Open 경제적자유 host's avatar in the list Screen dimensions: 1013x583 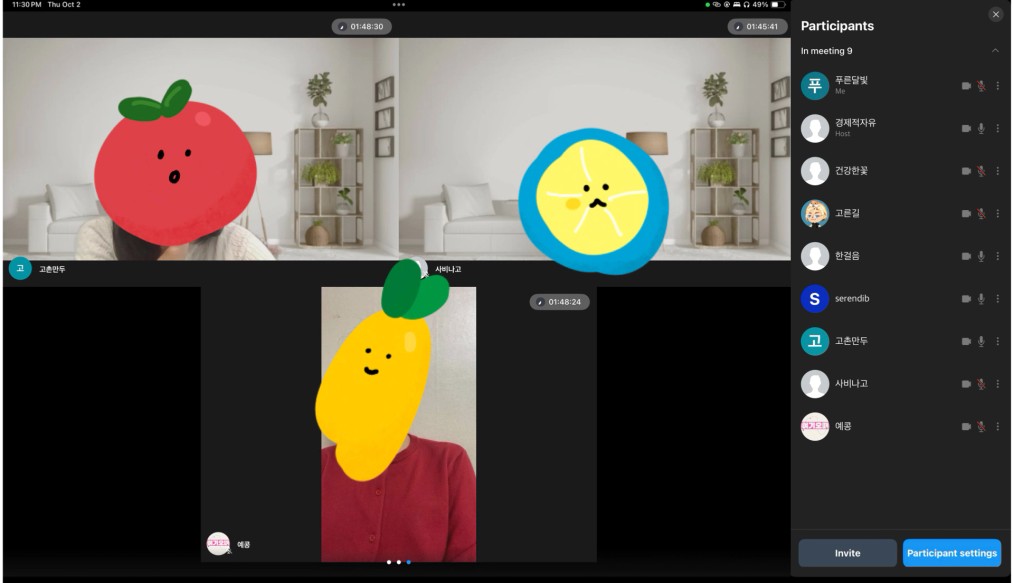click(815, 128)
